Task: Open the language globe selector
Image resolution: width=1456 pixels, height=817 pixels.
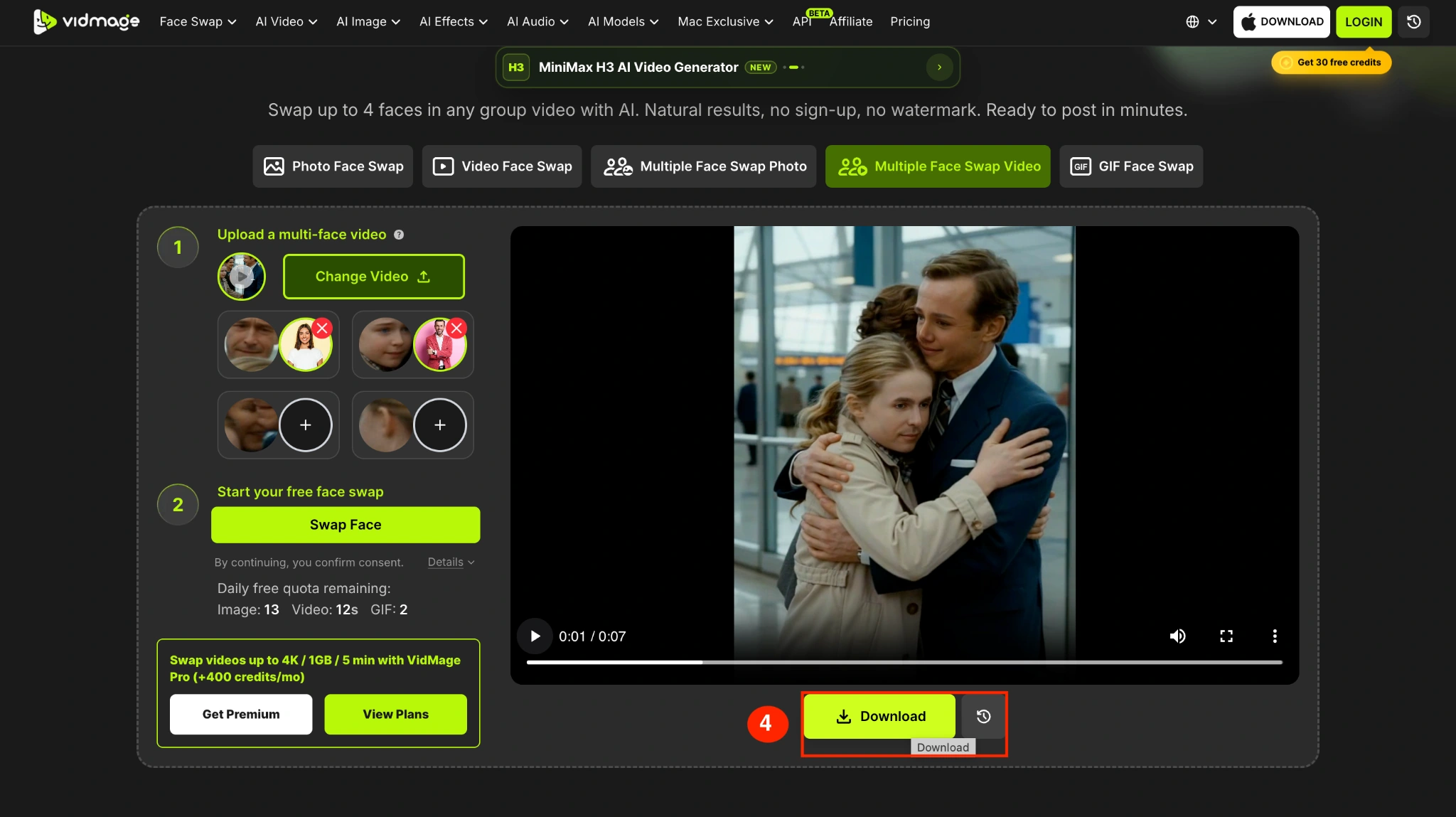Action: pos(1201,21)
